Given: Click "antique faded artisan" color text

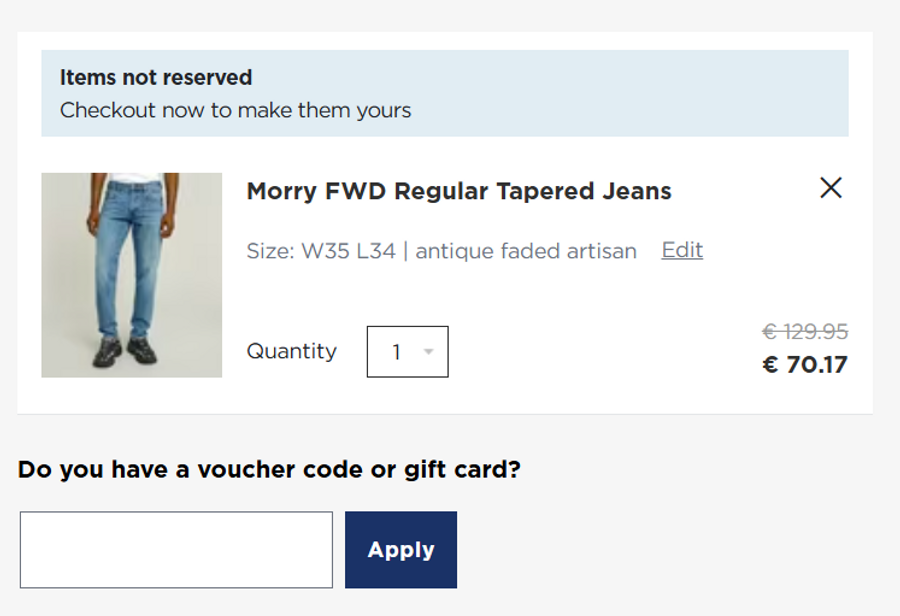Looking at the screenshot, I should [x=526, y=251].
